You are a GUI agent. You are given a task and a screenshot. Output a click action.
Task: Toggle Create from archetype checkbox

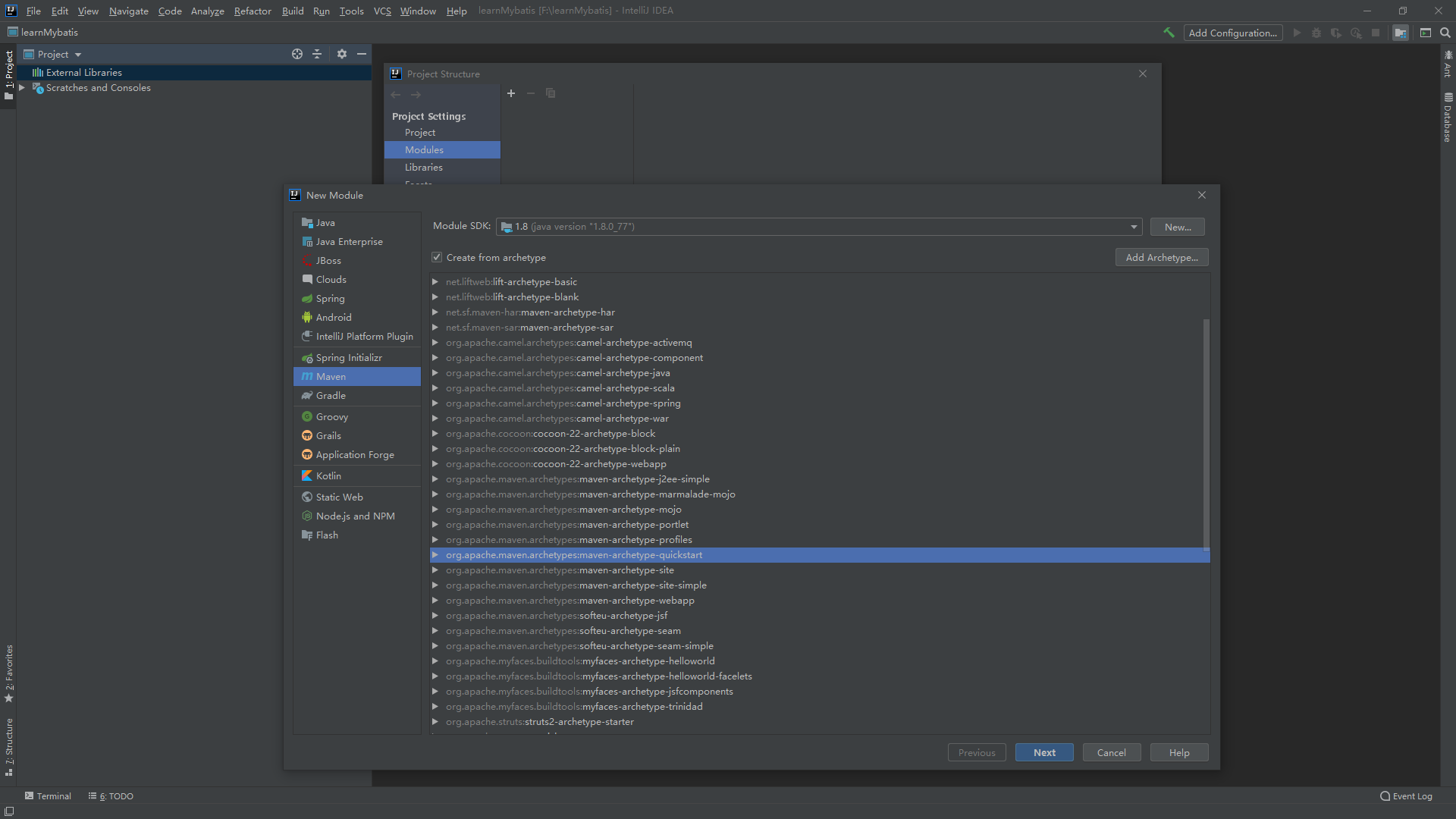coord(437,257)
